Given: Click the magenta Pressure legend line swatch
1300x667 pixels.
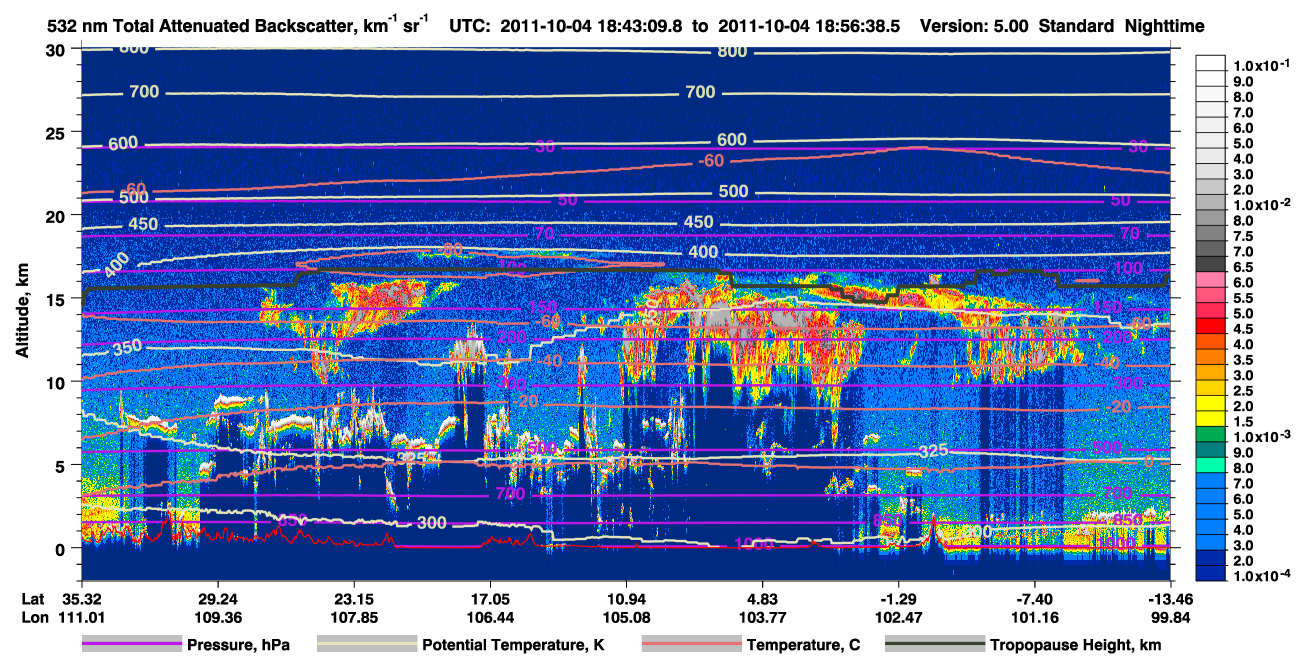Looking at the screenshot, I should pyautogui.click(x=132, y=645).
